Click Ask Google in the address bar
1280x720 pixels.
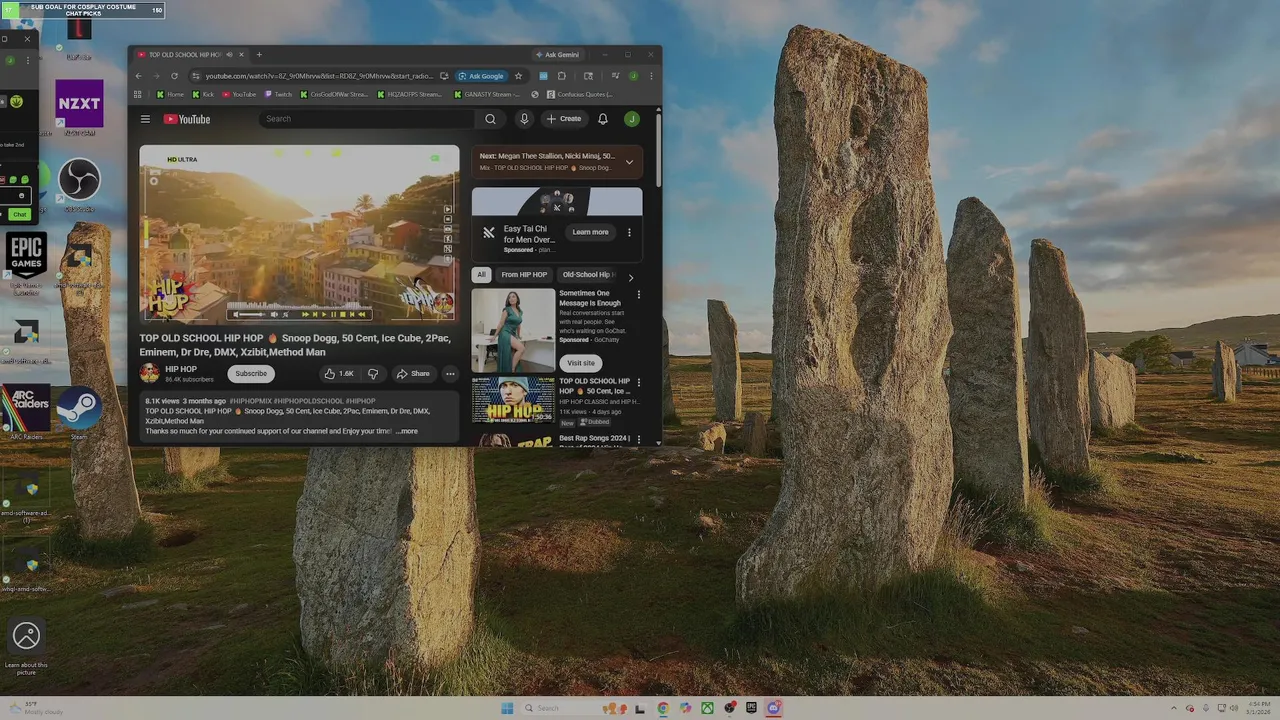click(481, 76)
